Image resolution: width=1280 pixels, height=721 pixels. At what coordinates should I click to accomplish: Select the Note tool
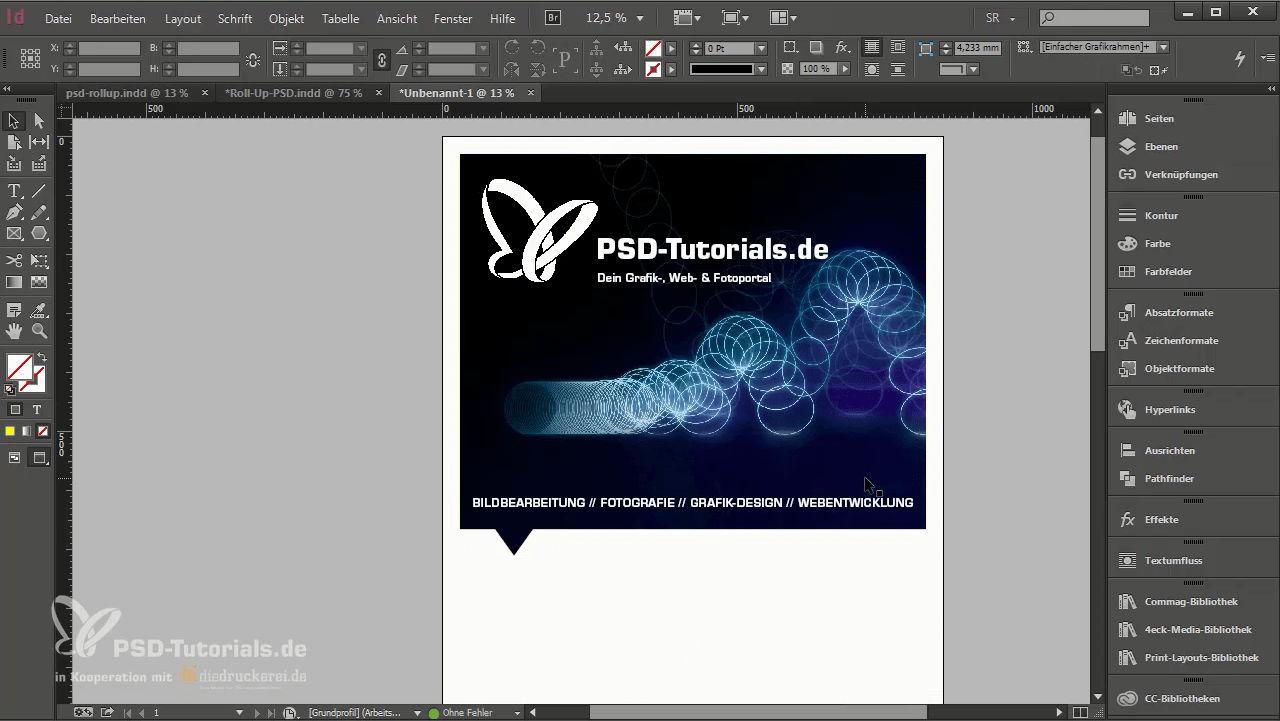(x=14, y=310)
